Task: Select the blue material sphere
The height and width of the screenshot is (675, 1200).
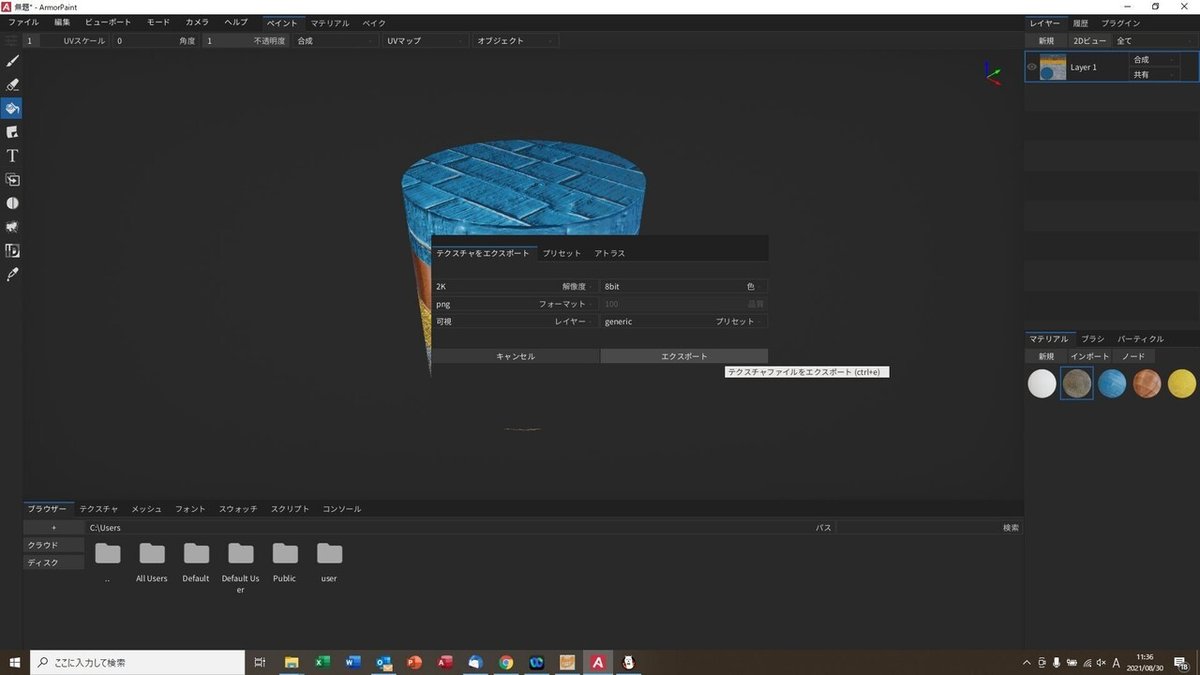Action: pyautogui.click(x=1112, y=384)
